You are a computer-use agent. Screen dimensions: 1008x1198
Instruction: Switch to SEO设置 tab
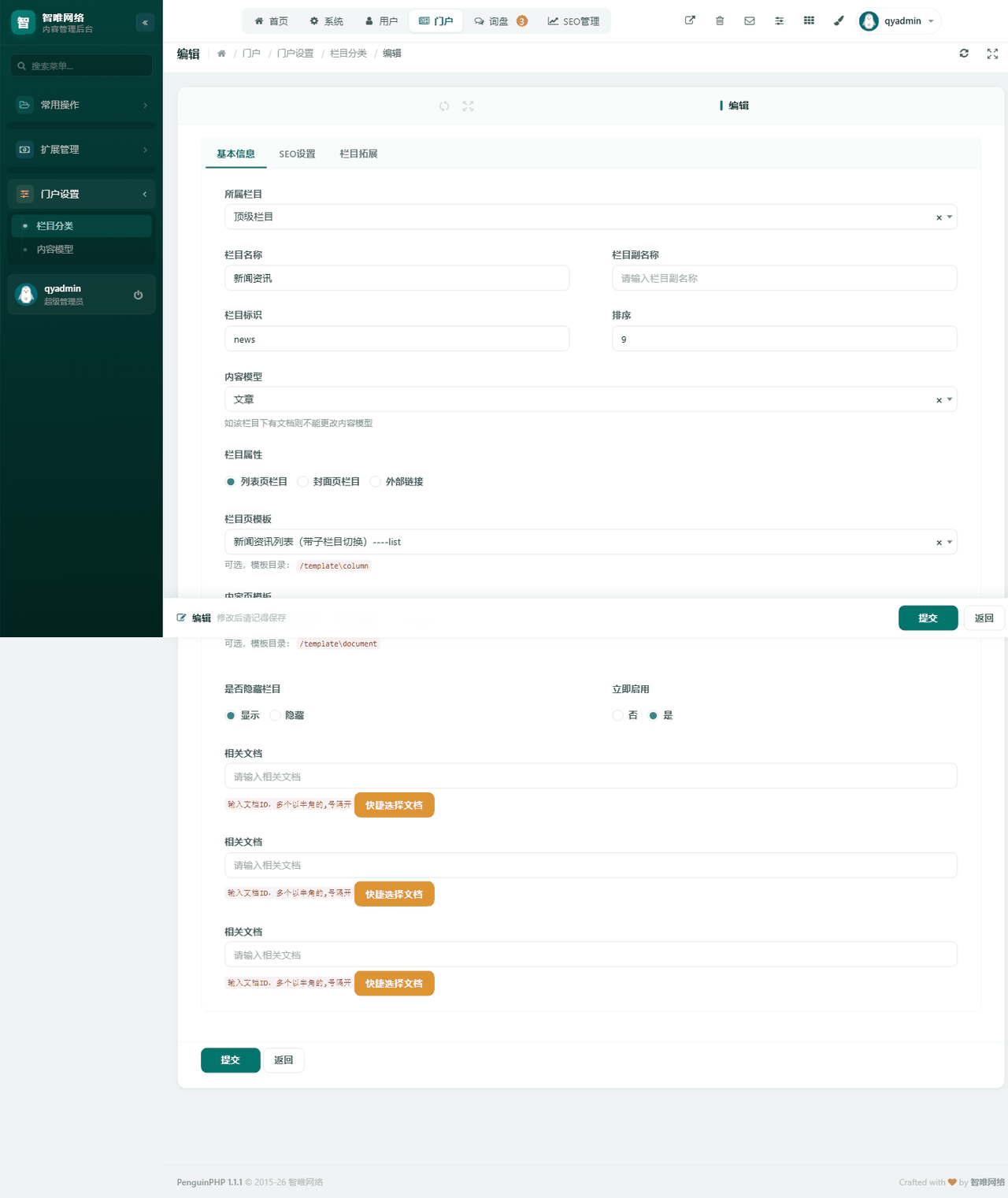(x=297, y=154)
